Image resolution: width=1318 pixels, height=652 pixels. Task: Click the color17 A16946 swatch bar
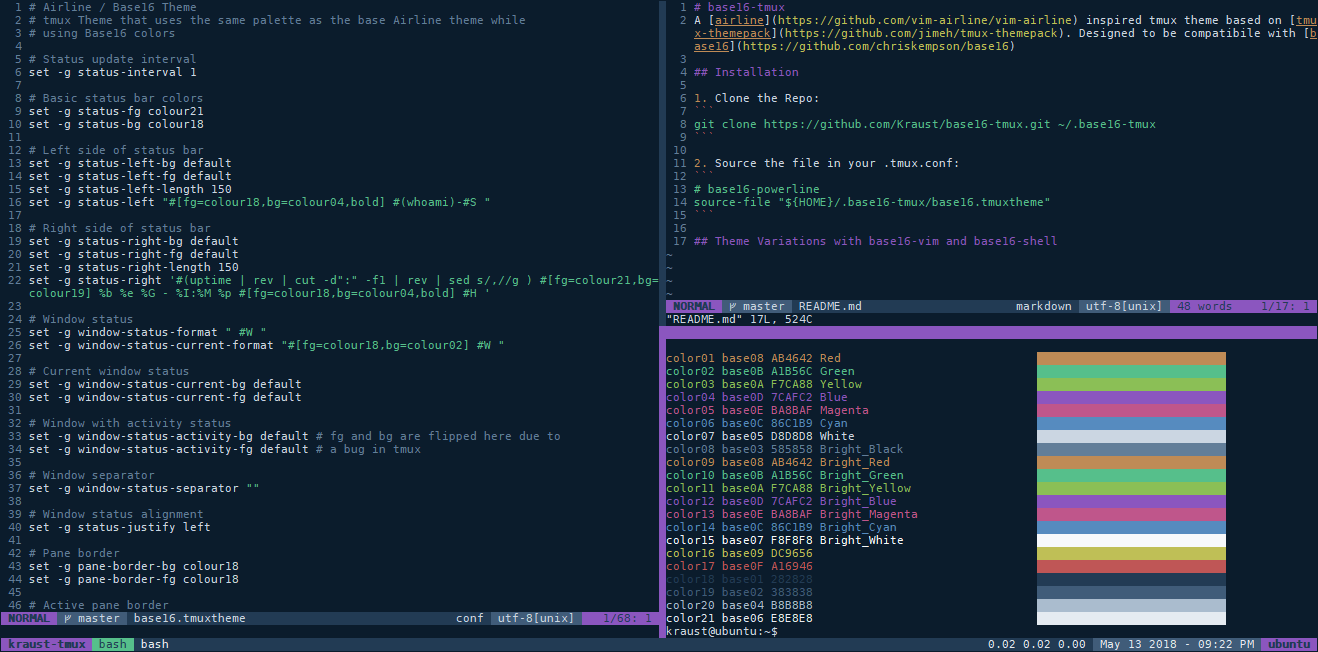1131,566
